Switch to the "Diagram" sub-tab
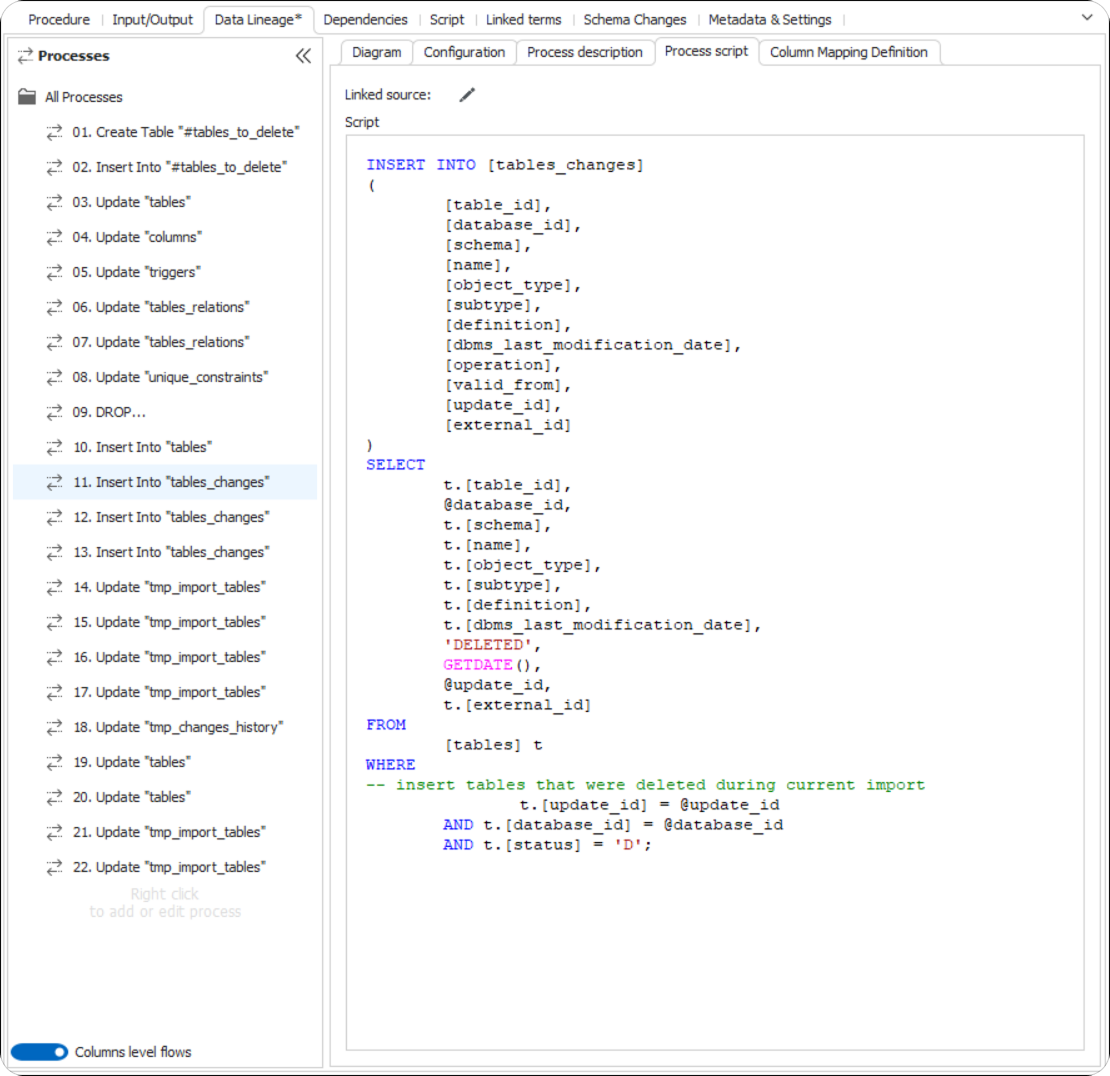This screenshot has width=1110, height=1076. click(x=376, y=52)
